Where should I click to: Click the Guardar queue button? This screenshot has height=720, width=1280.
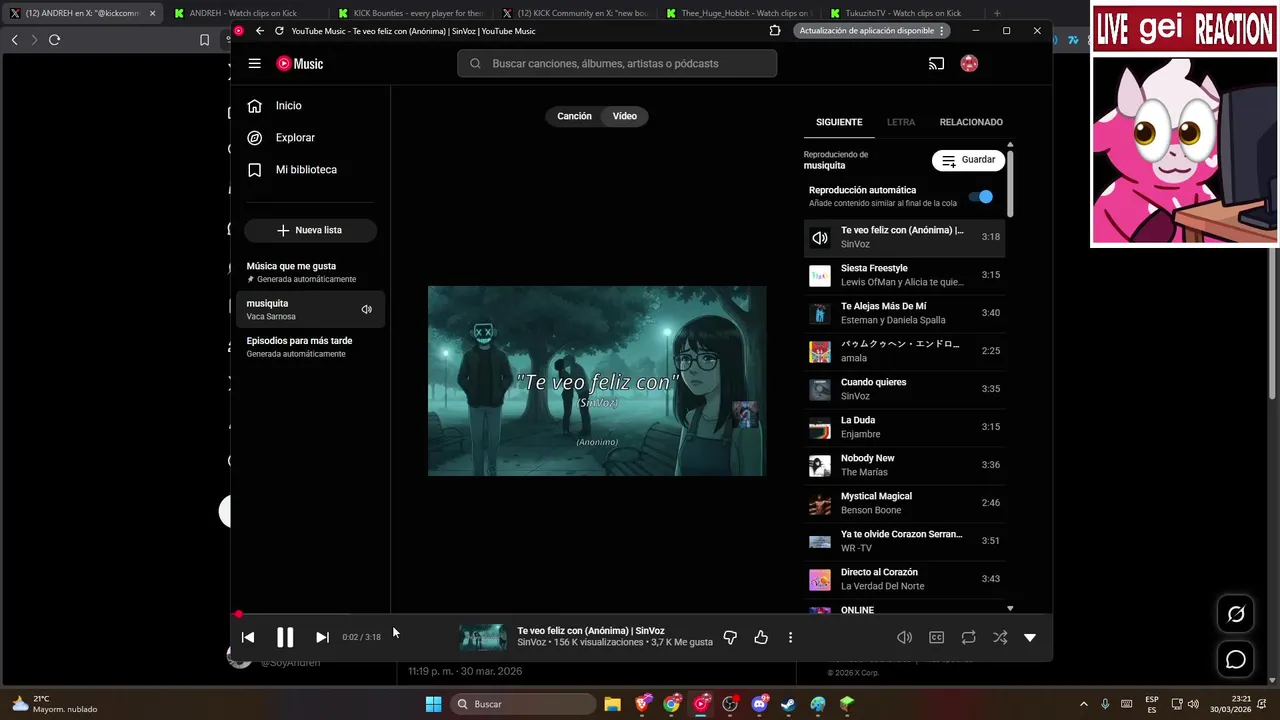(x=968, y=160)
